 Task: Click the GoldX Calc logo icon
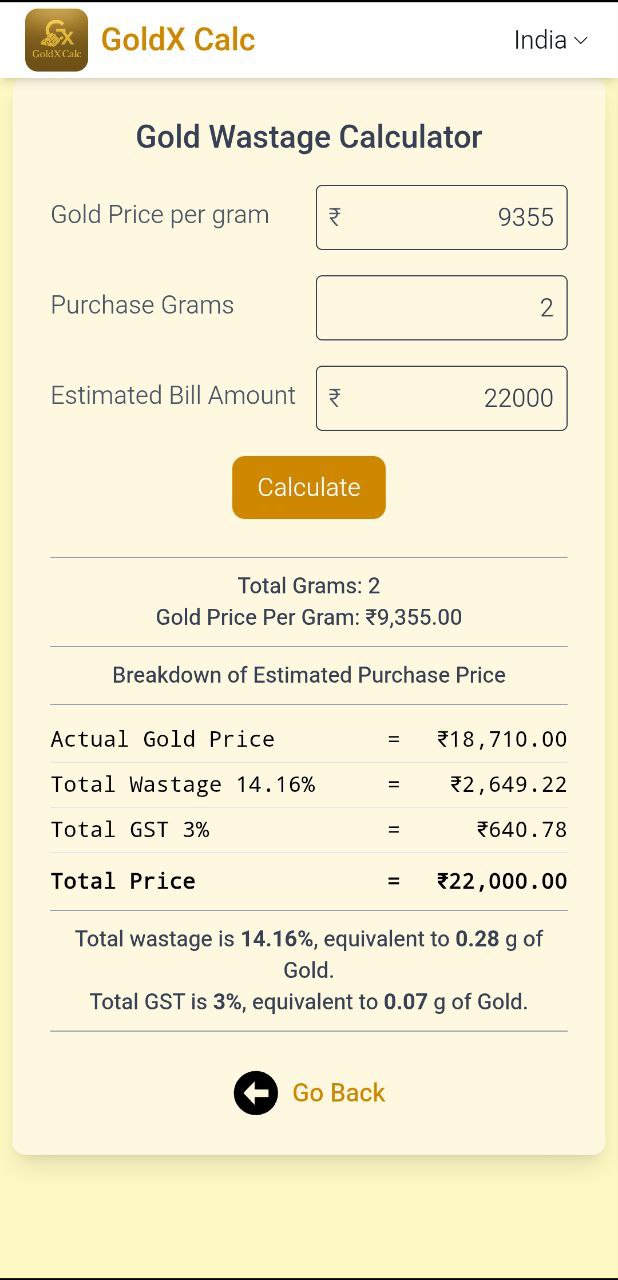56,40
